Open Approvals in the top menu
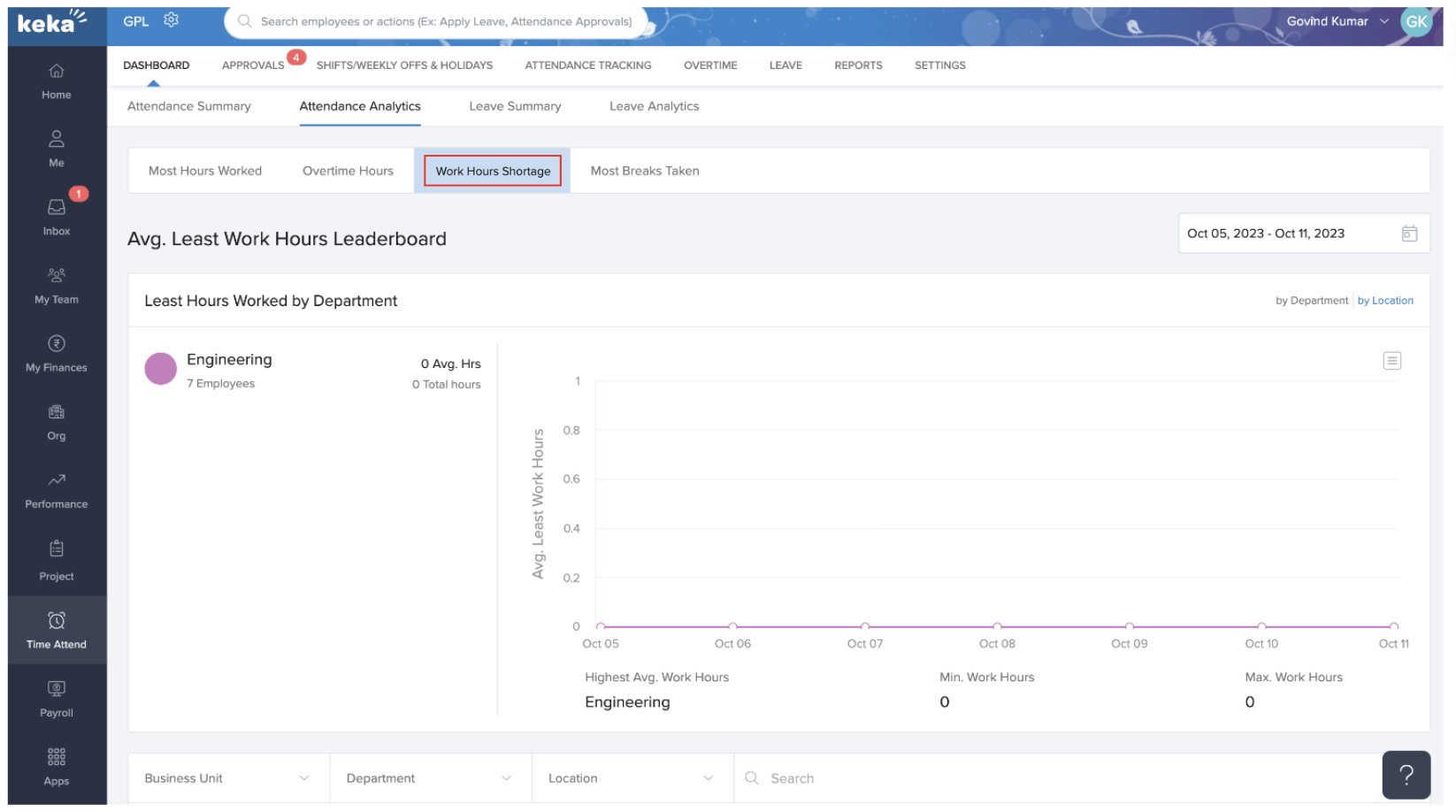Image resolution: width=1456 pixels, height=812 pixels. (253, 65)
